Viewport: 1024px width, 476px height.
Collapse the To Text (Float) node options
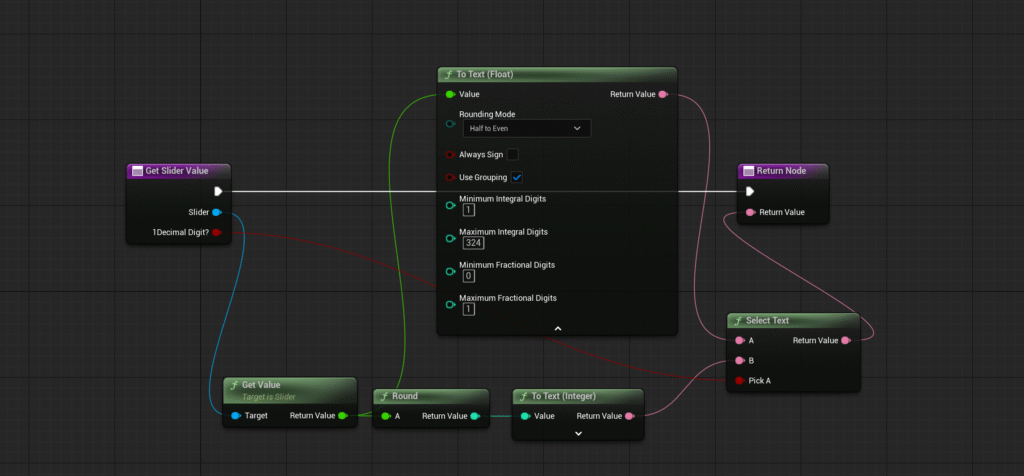(557, 327)
